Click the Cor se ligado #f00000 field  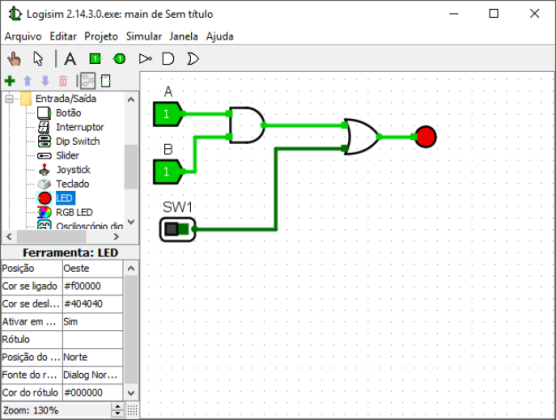92,286
